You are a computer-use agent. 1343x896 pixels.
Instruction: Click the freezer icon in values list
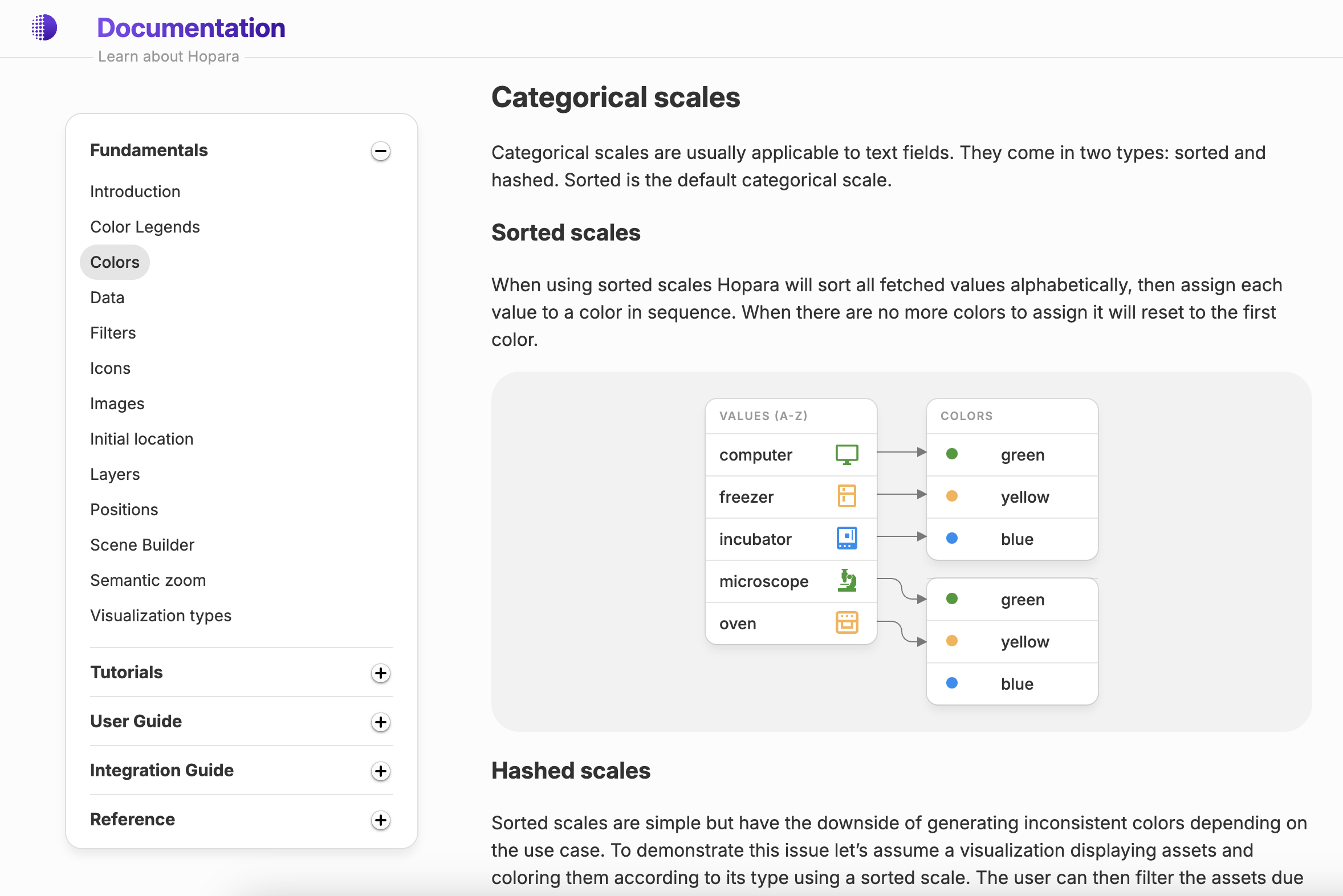pyautogui.click(x=847, y=496)
